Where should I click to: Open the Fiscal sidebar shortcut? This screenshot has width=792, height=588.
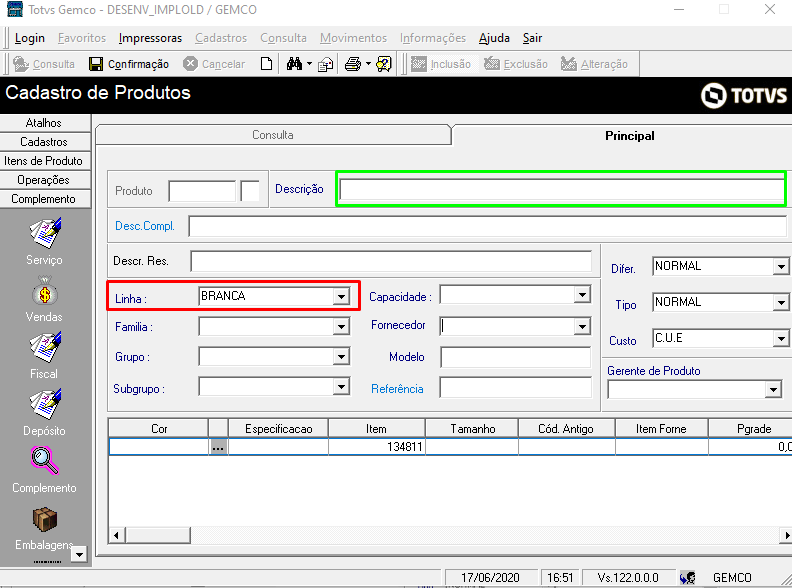(x=44, y=348)
